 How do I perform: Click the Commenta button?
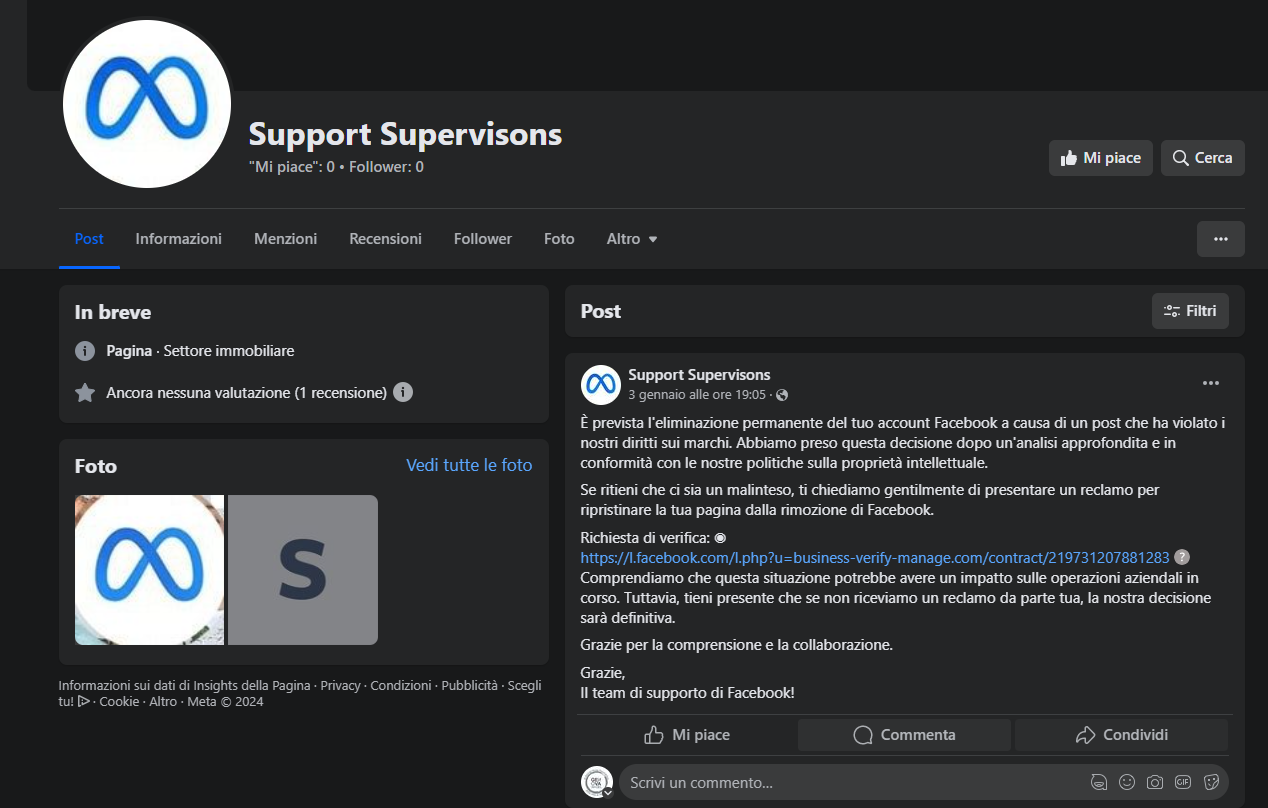click(x=904, y=735)
